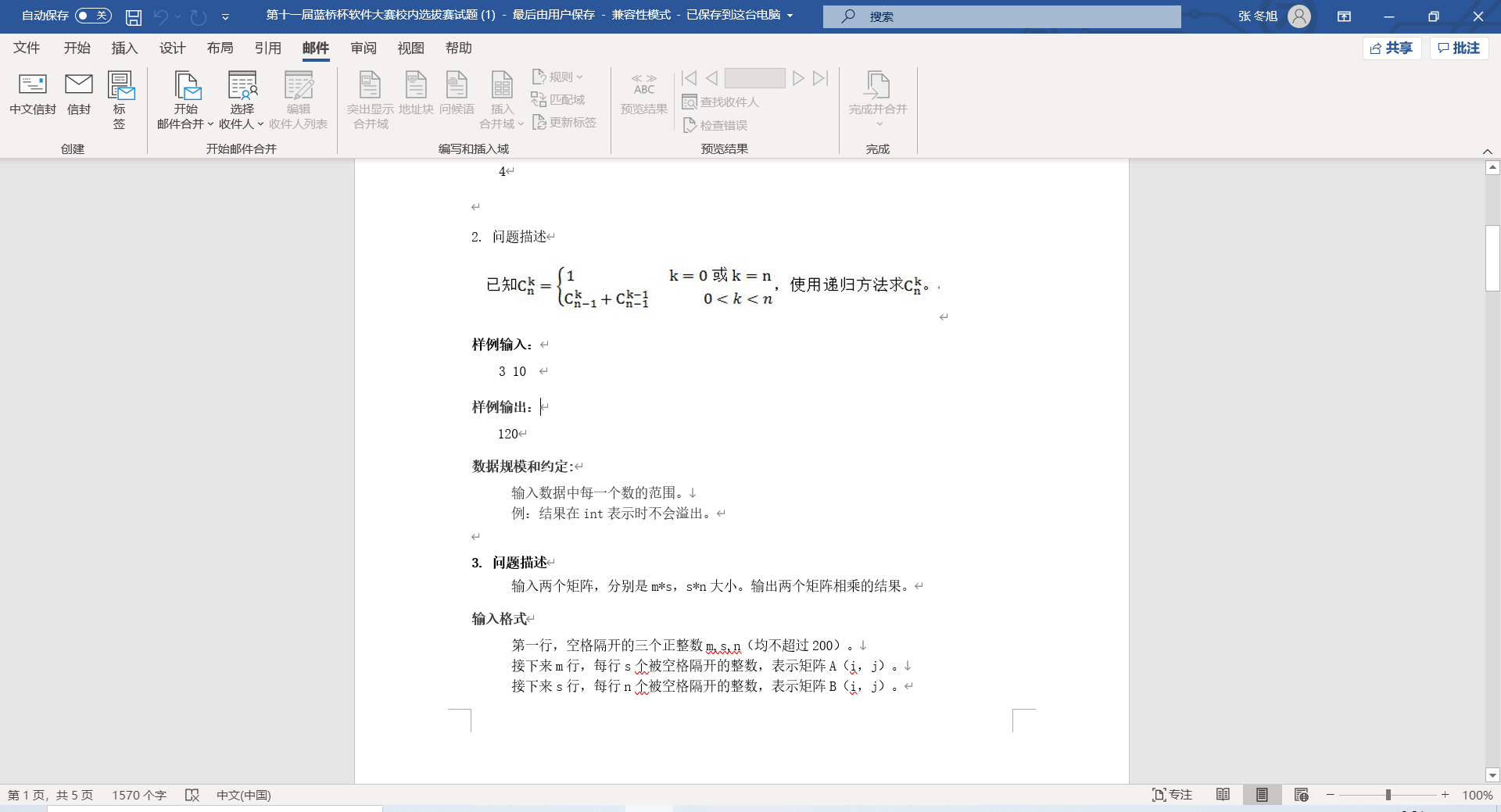Switch to the 插入 tab

coord(124,48)
